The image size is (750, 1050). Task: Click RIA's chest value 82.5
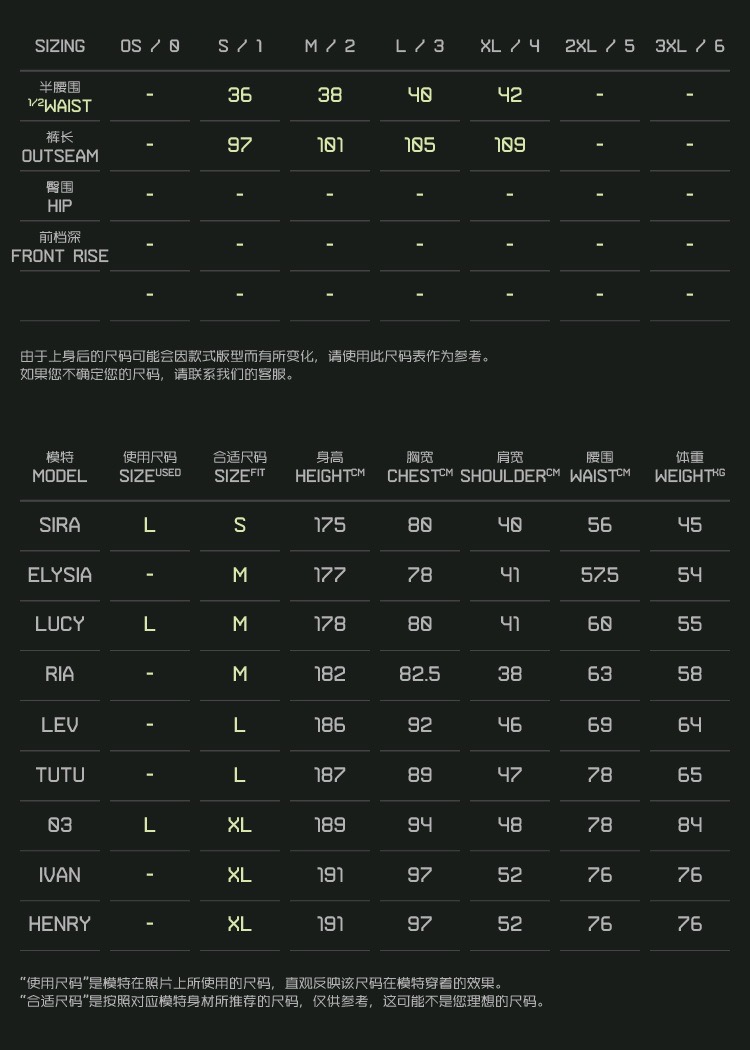pos(420,675)
